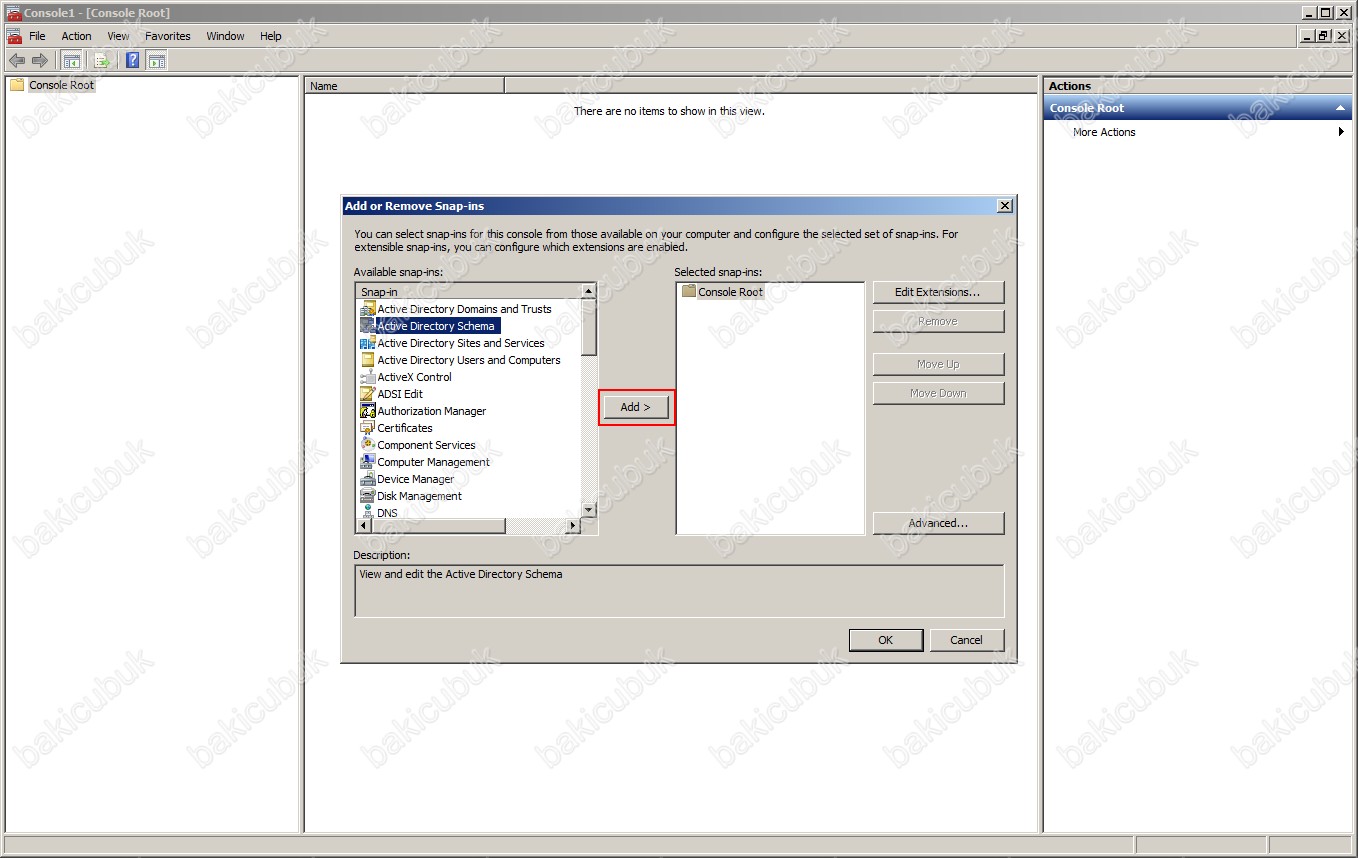1358x858 pixels.
Task: Click the snap-in list horizontal scrollbar thumb
Action: pos(438,525)
